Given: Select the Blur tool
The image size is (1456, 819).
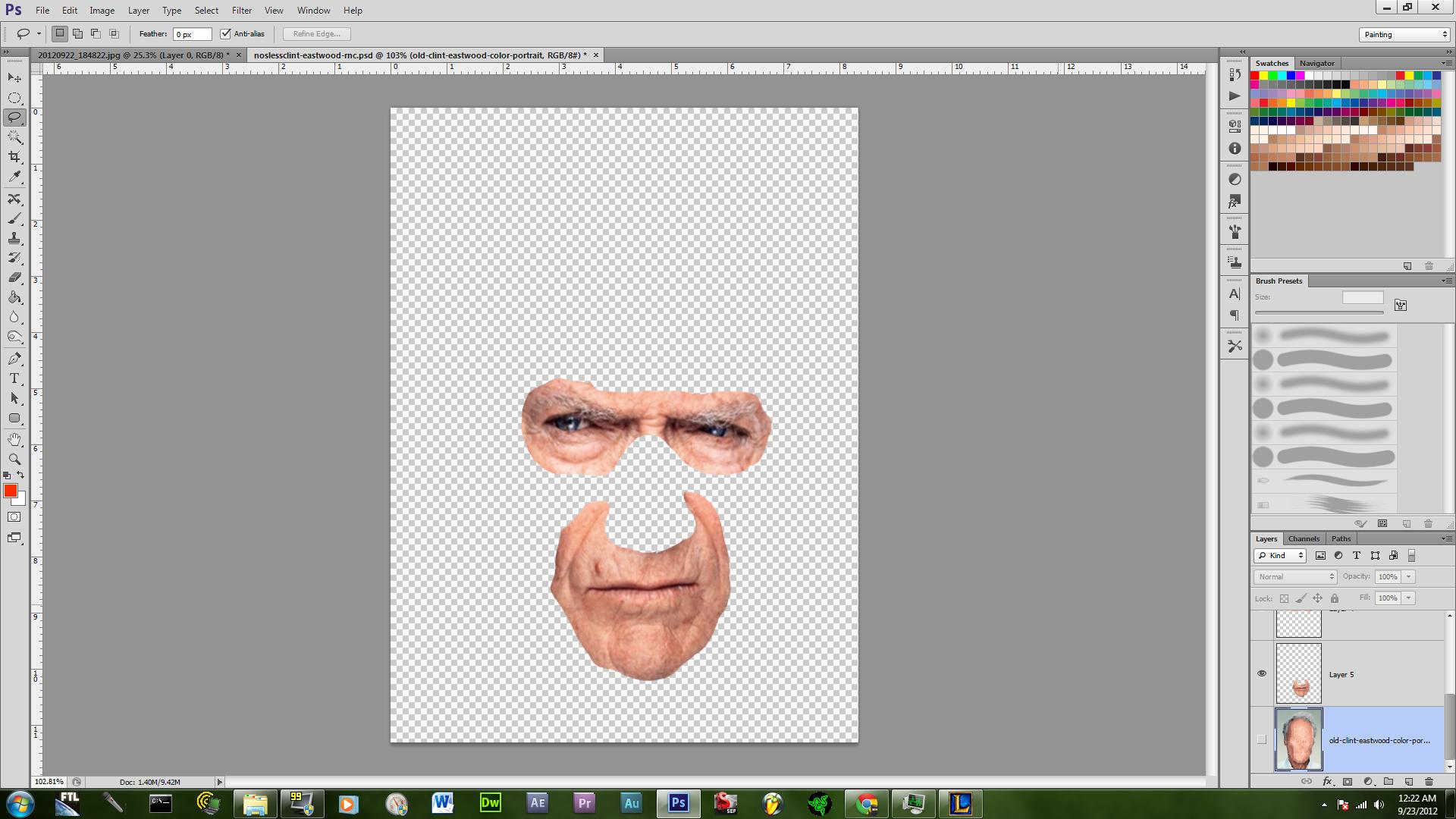Looking at the screenshot, I should click(14, 317).
